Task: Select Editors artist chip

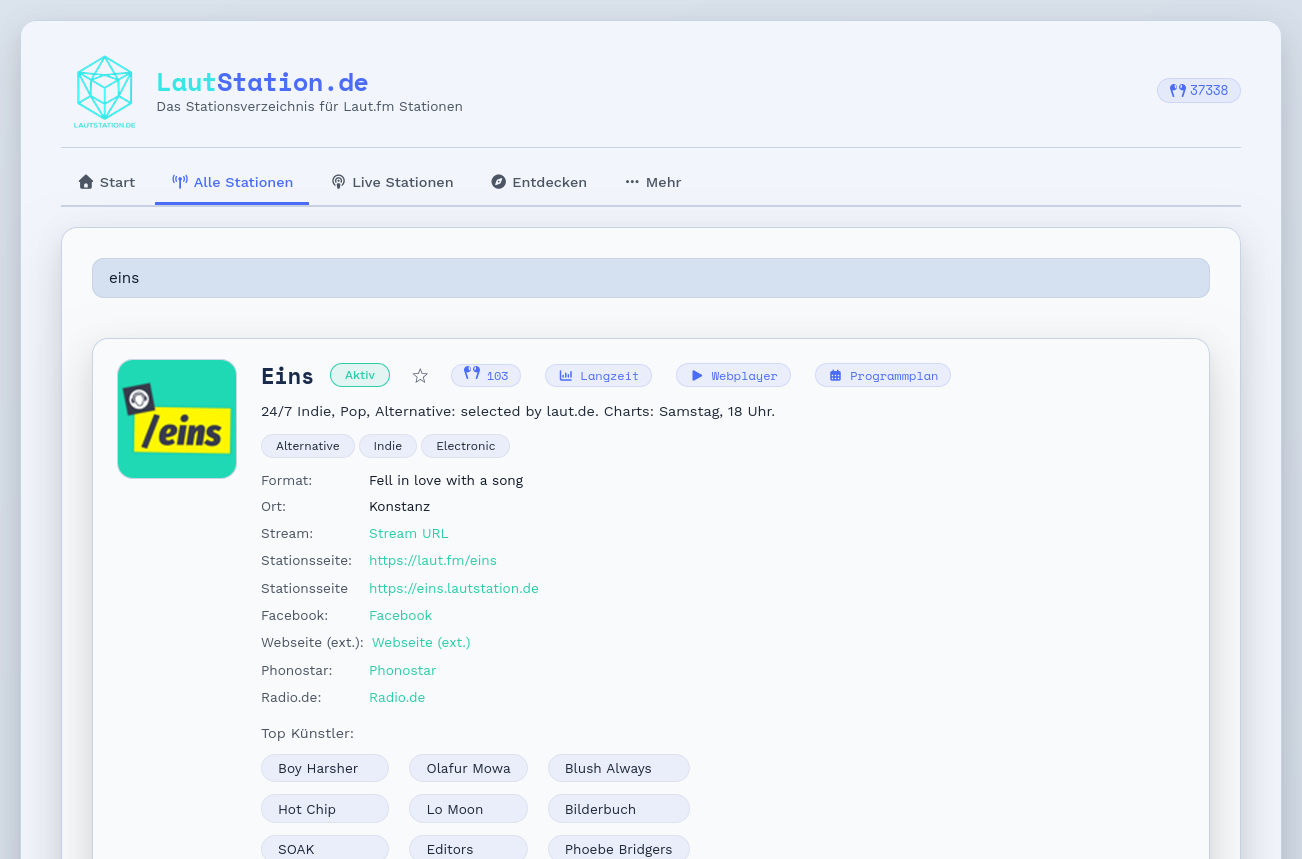Action: (468, 848)
